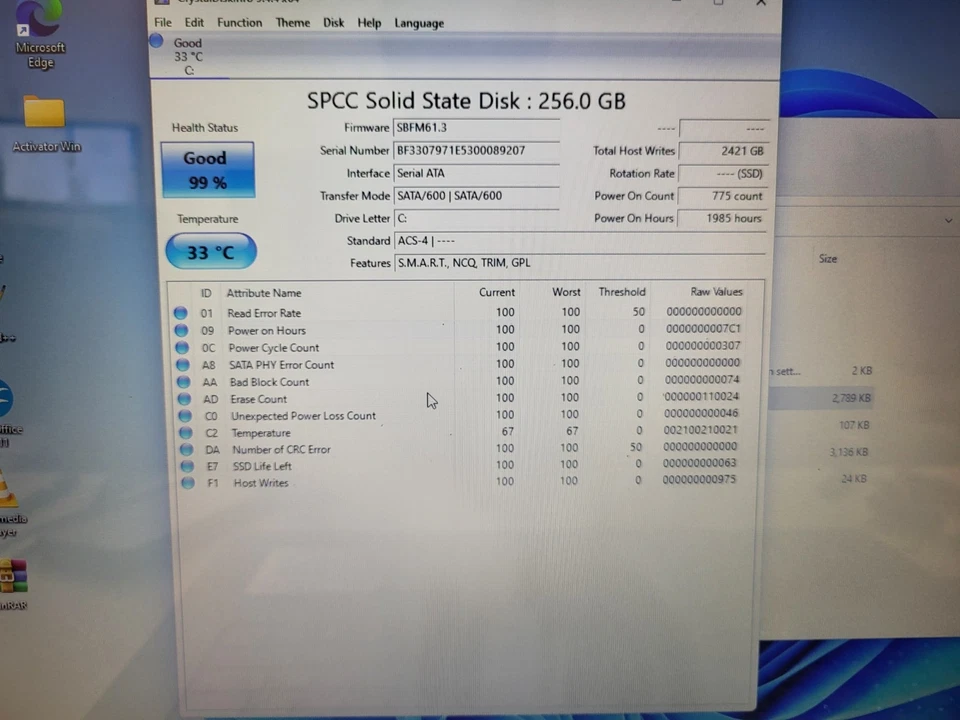
Task: Click the status dot for SATA PHY Error Count
Action: coord(182,365)
